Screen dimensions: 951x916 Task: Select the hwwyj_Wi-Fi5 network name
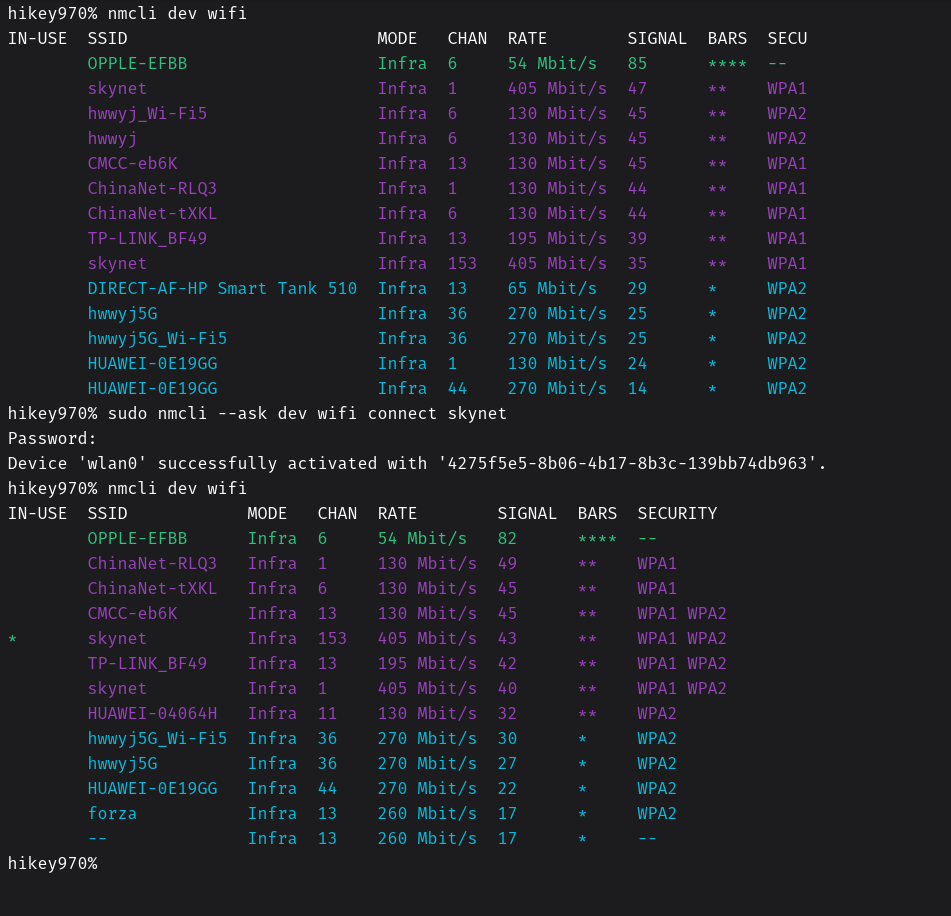point(147,113)
